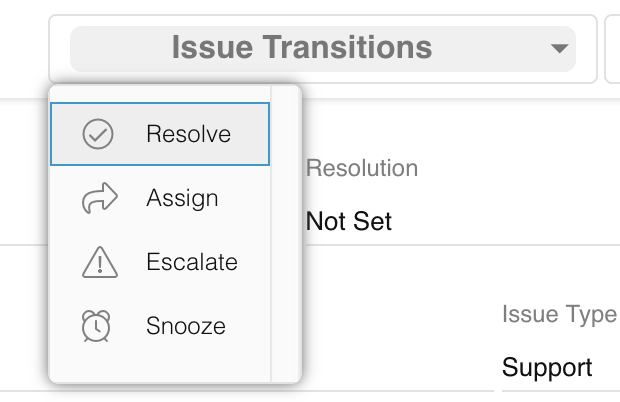
Task: Click the Issue Type field label
Action: (x=560, y=315)
